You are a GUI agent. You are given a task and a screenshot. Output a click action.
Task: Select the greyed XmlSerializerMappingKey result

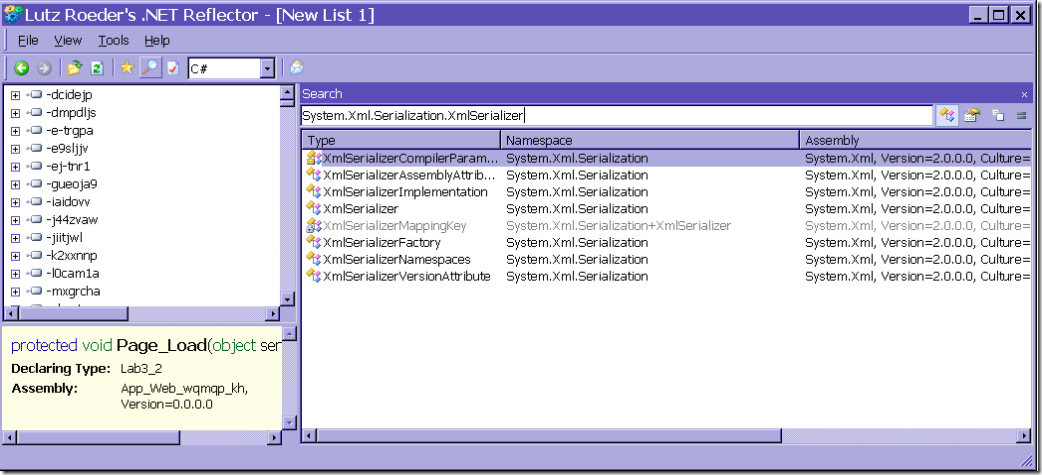(395, 226)
